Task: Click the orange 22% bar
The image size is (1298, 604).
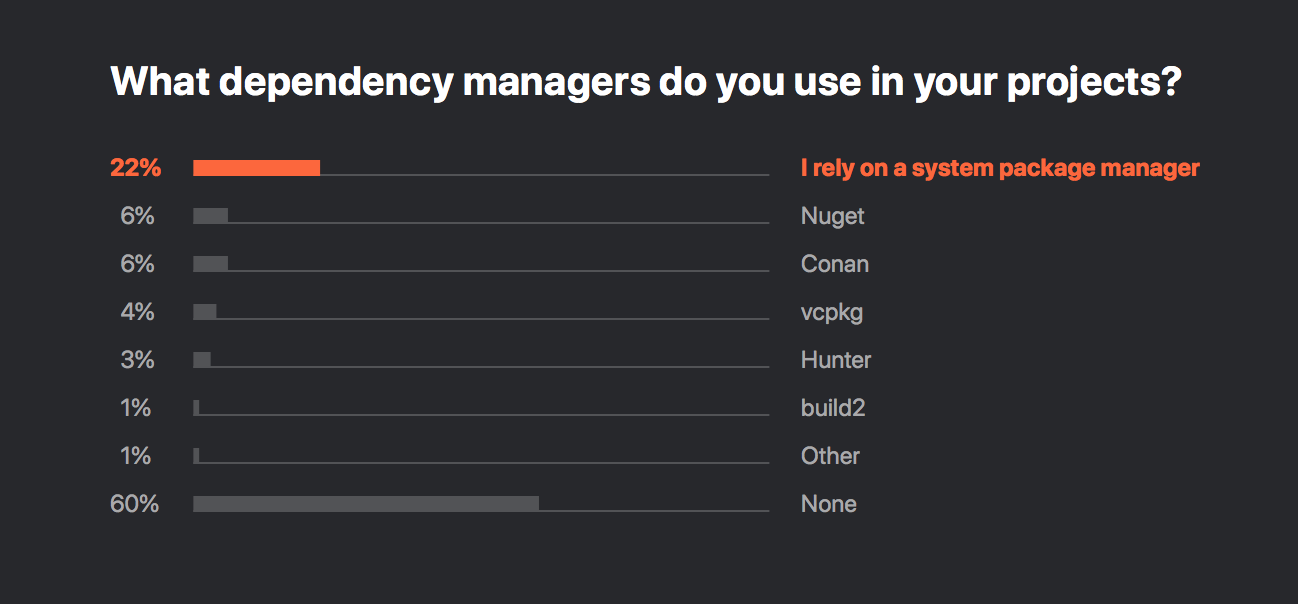Action: (256, 168)
